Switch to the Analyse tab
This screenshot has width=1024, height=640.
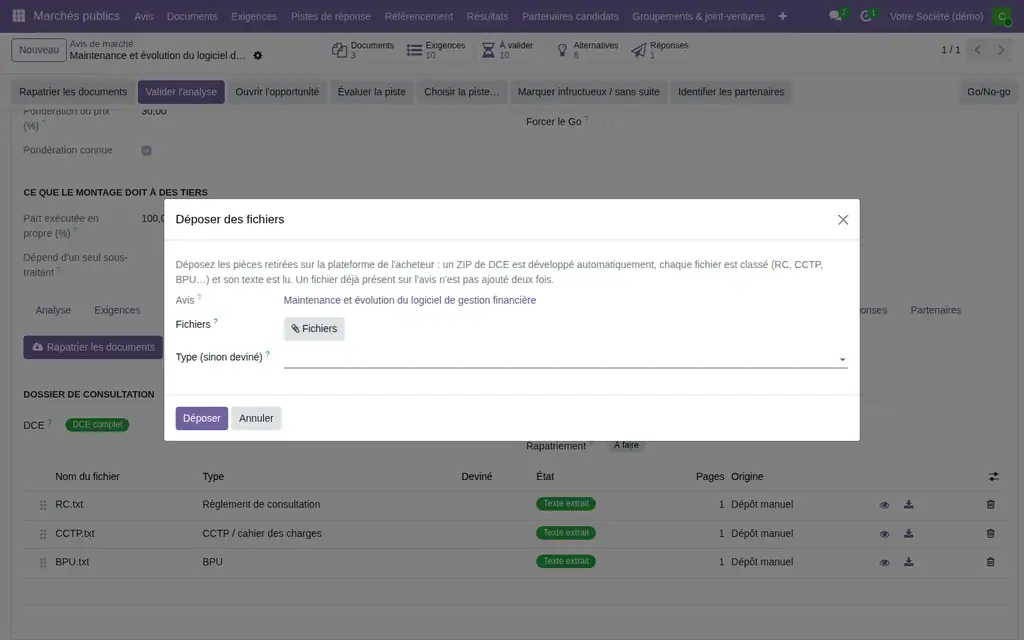(53, 310)
